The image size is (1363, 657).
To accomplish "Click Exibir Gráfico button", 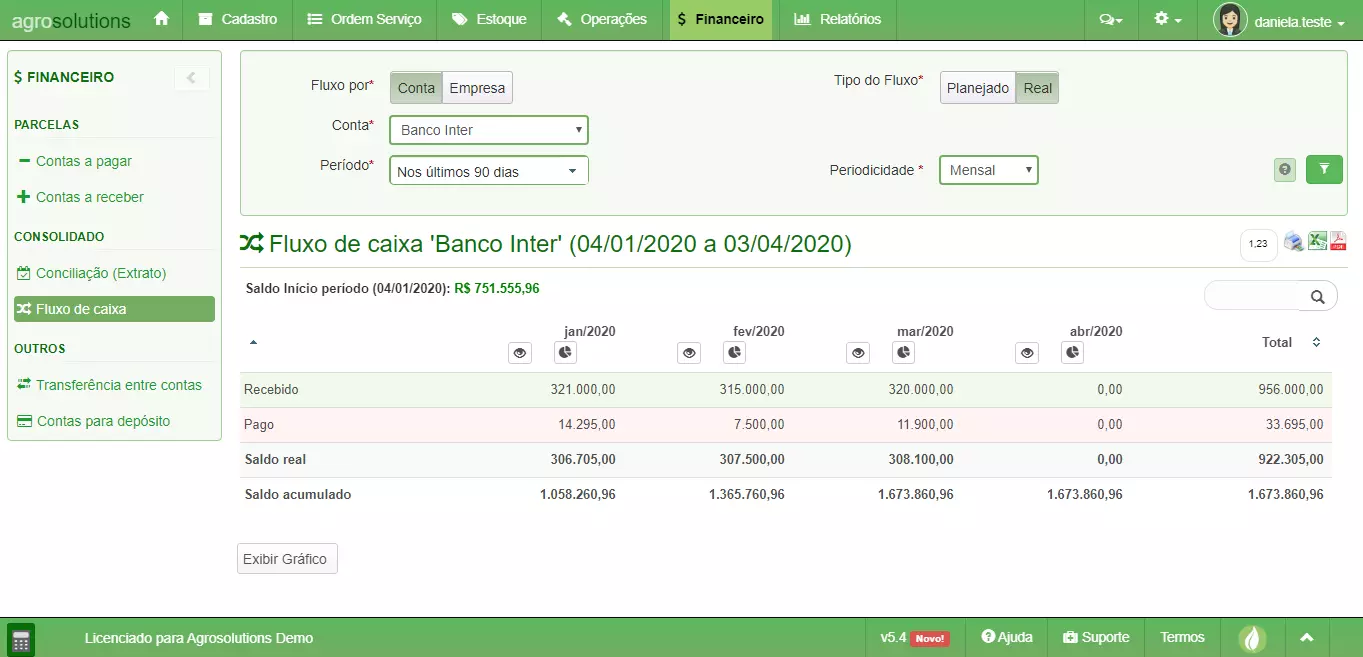I will [x=287, y=559].
